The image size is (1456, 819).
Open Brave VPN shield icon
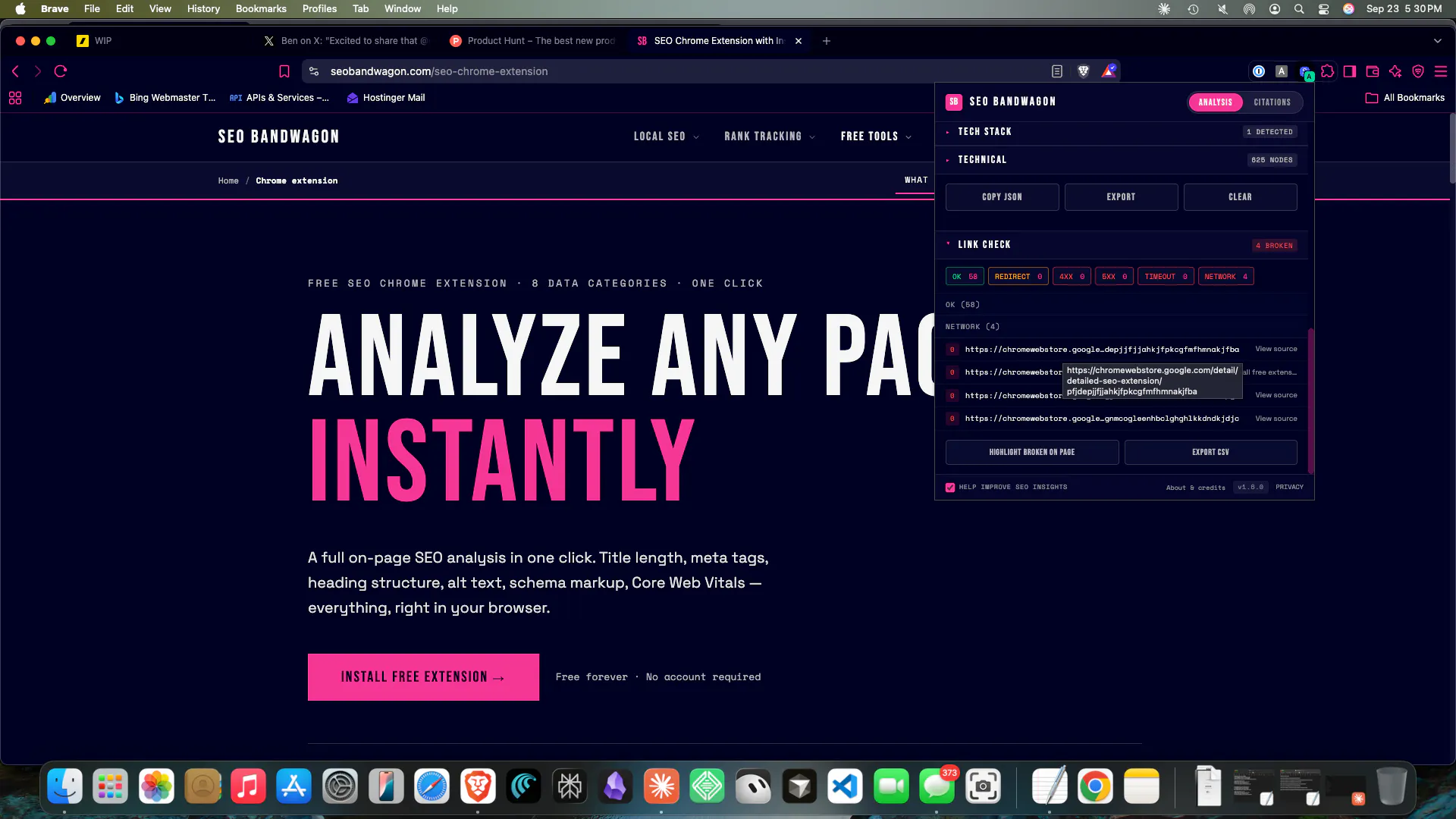click(x=1418, y=71)
